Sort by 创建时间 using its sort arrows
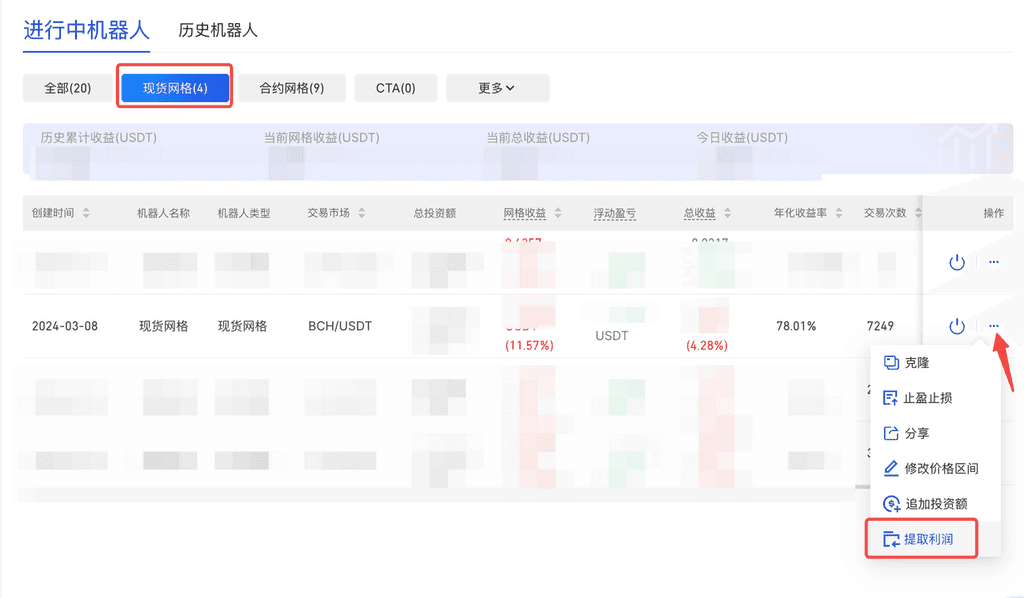Screen dimensions: 1024x598 pos(86,213)
